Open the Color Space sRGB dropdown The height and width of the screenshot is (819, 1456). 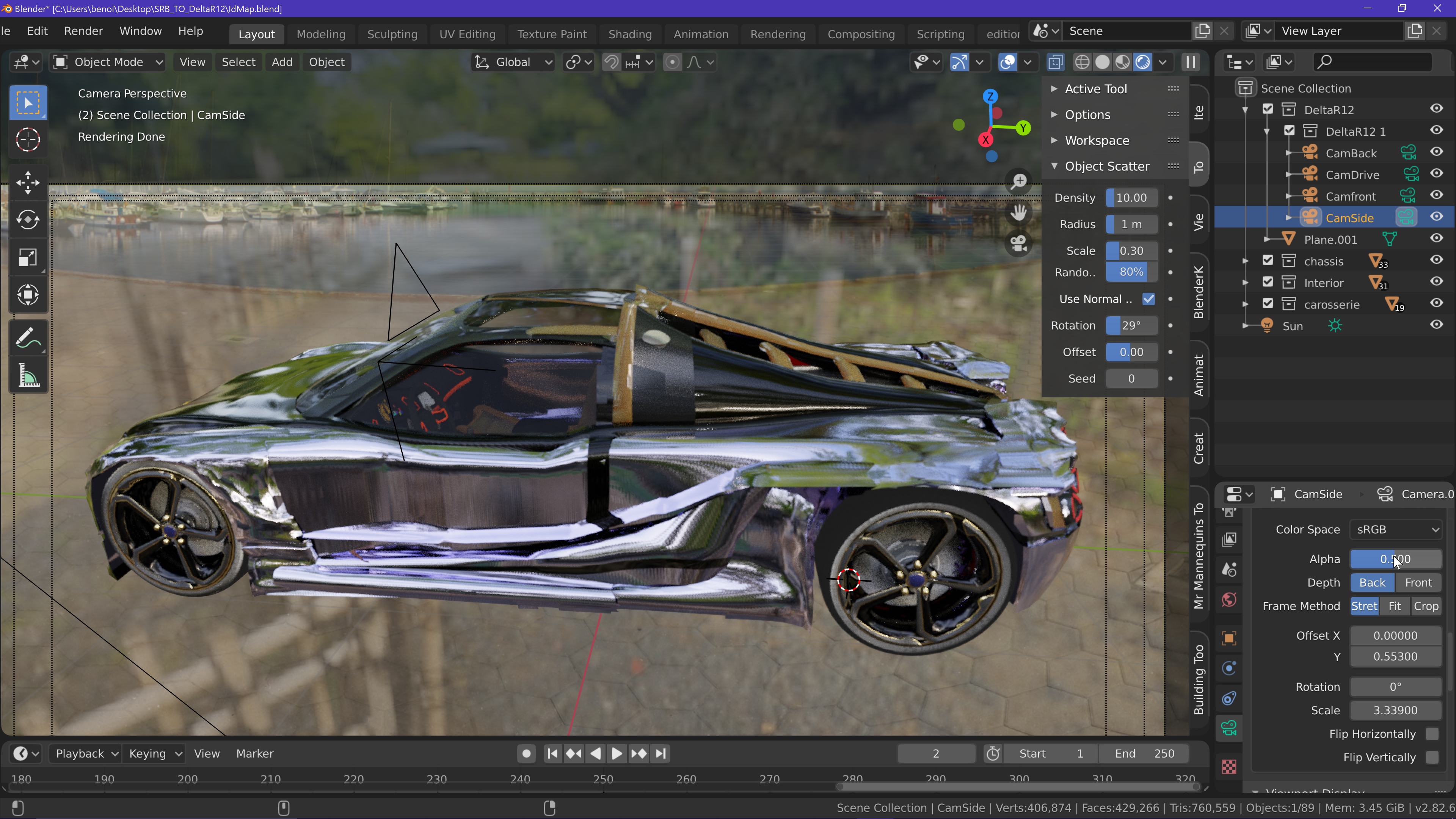[1395, 530]
